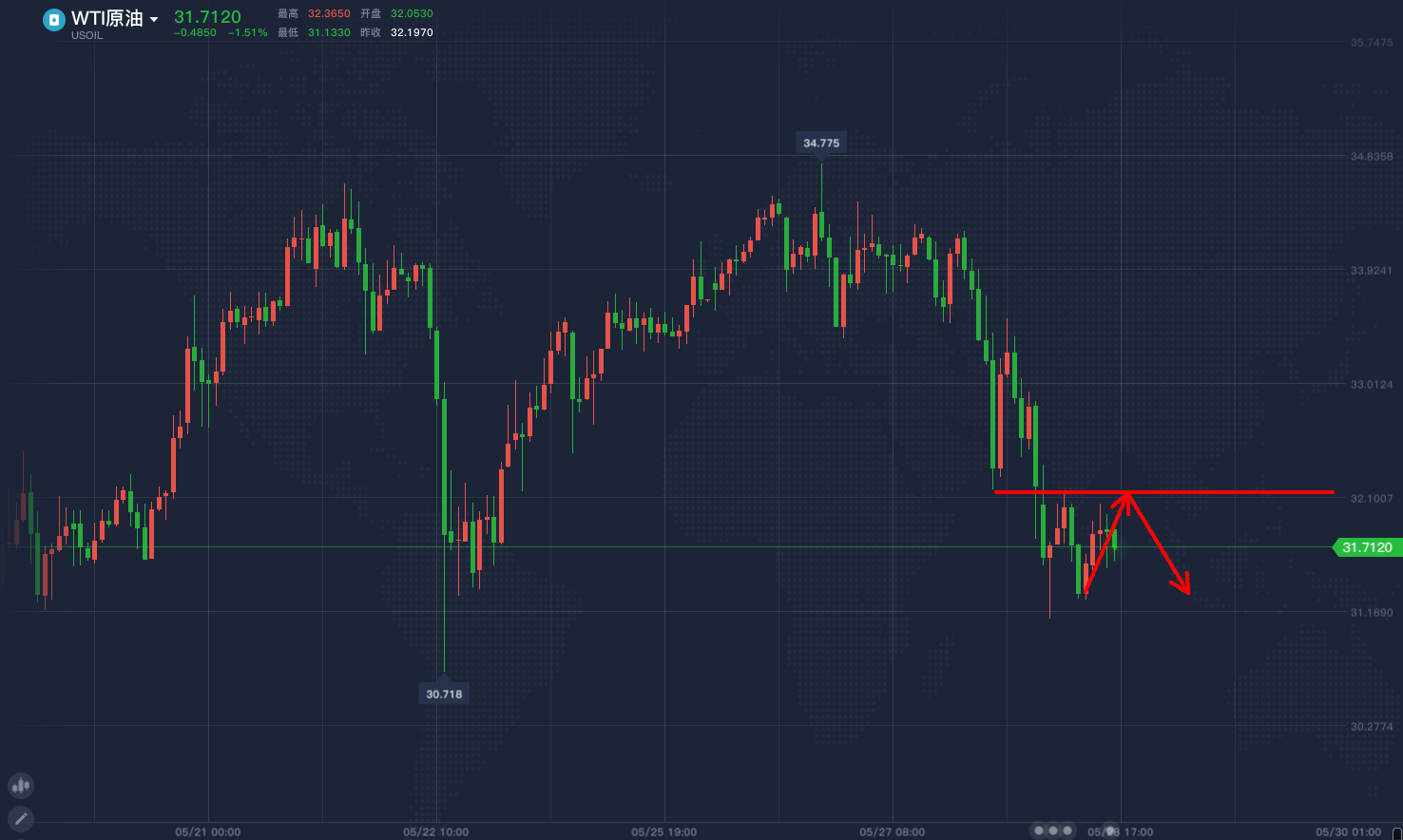The image size is (1403, 840).
Task: Click the 33.0124 price axis label
Action: point(1372,385)
